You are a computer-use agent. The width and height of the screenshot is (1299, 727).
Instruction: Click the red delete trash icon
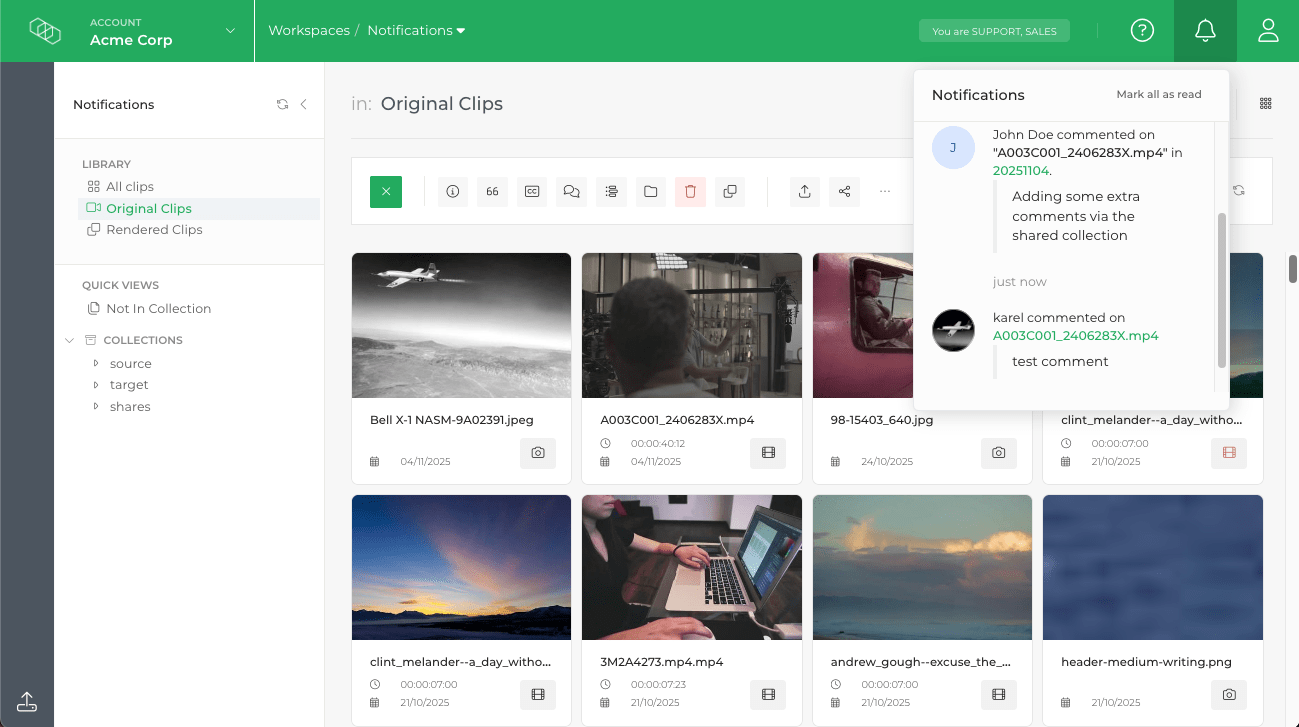pyautogui.click(x=690, y=191)
